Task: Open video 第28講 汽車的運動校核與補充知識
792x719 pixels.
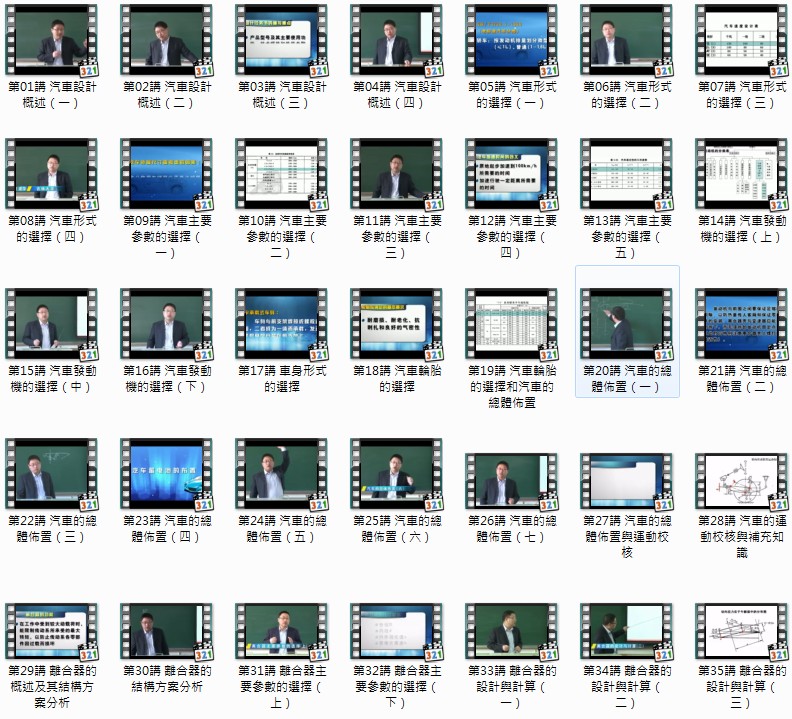Action: click(x=742, y=474)
